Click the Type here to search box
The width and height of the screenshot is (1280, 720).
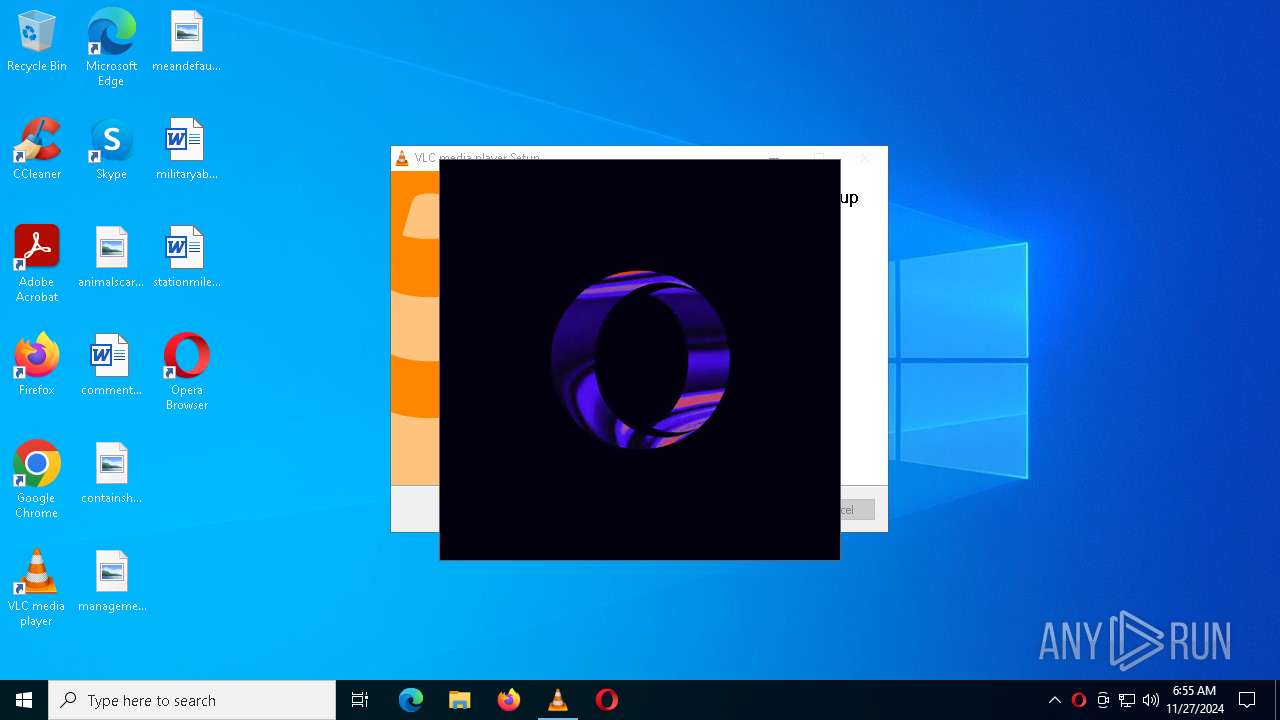(192, 700)
